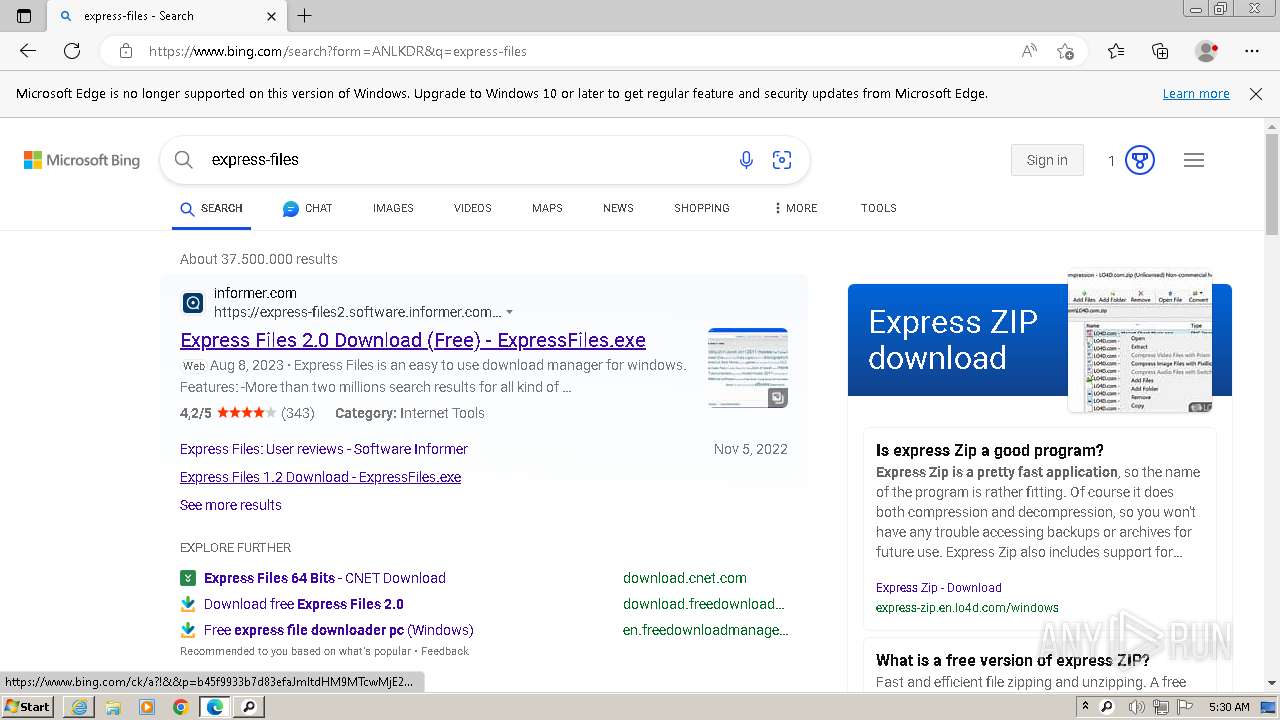Open Express Files 1.2 Download link
Image resolution: width=1280 pixels, height=720 pixels.
tap(320, 477)
